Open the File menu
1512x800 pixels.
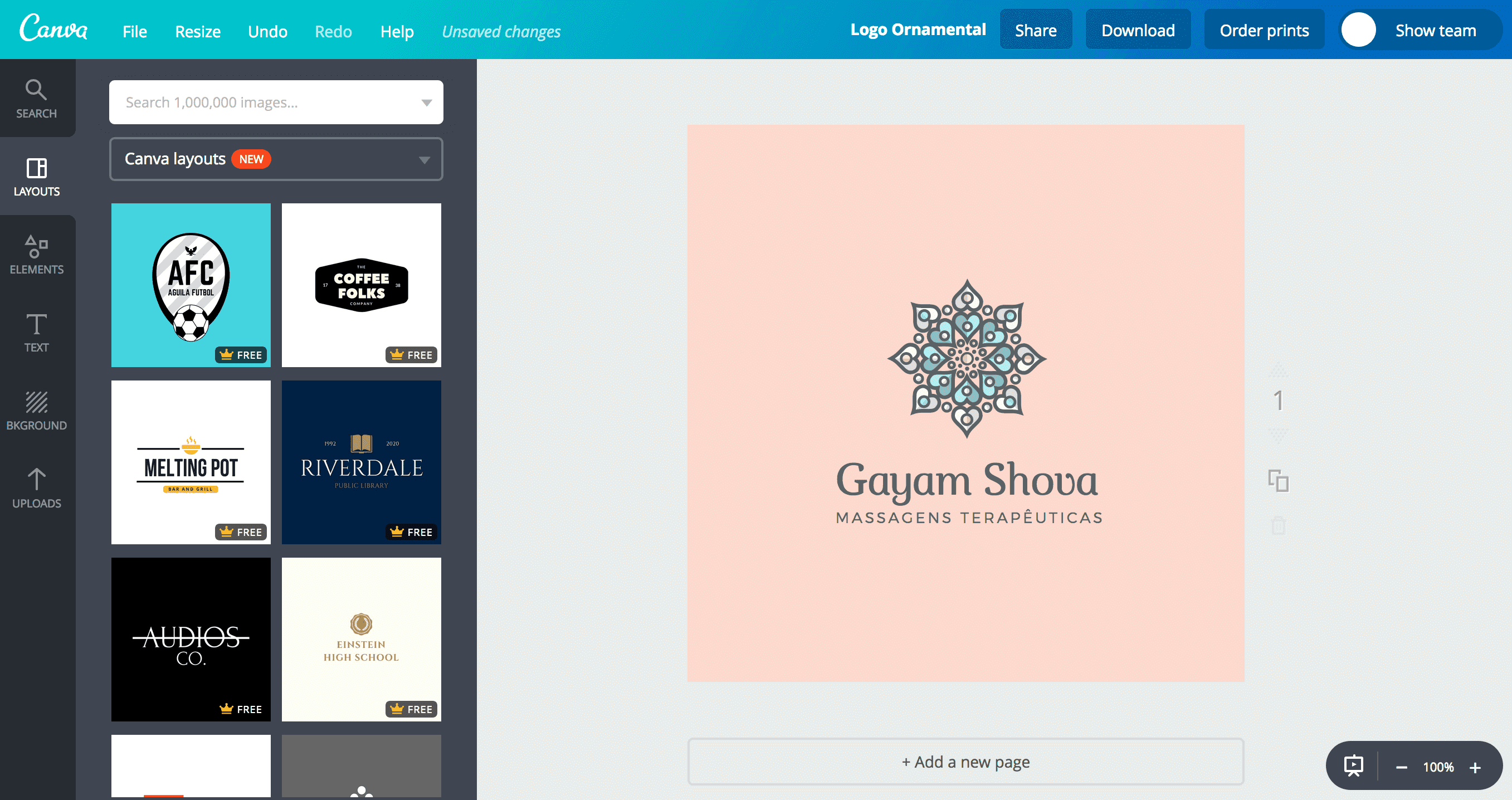pyautogui.click(x=134, y=31)
